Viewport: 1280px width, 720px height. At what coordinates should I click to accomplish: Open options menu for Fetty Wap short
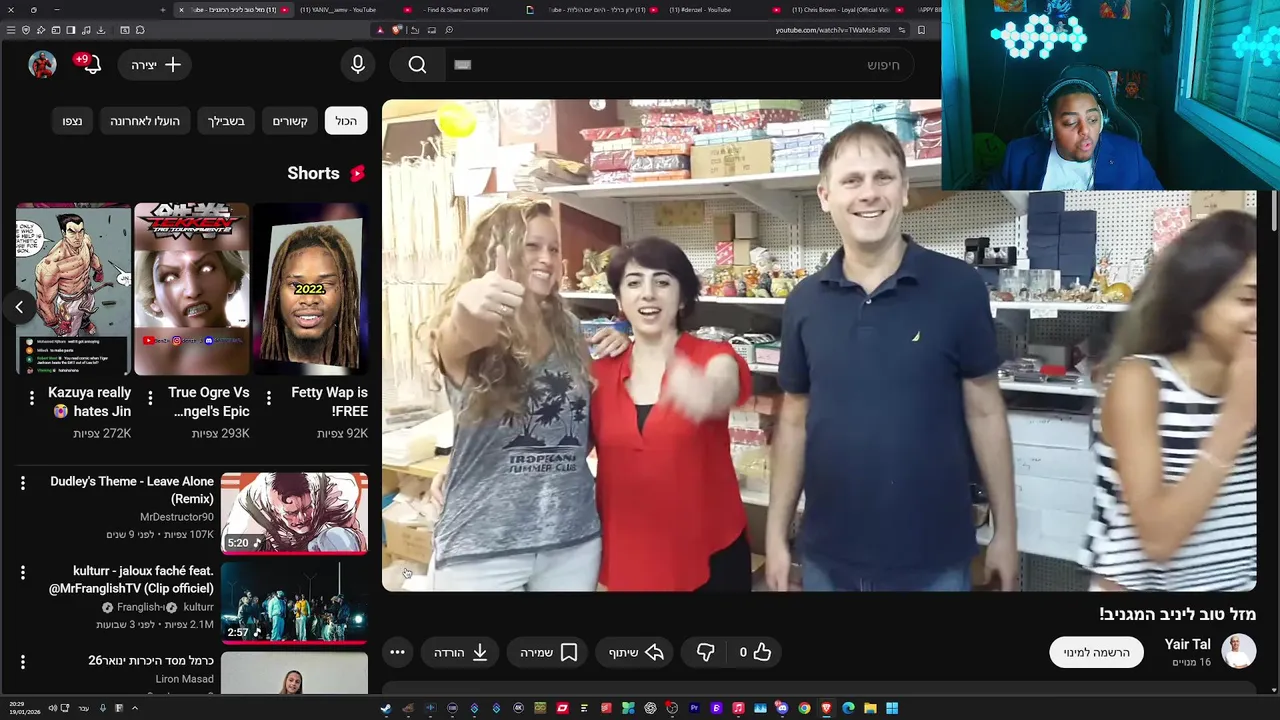268,398
